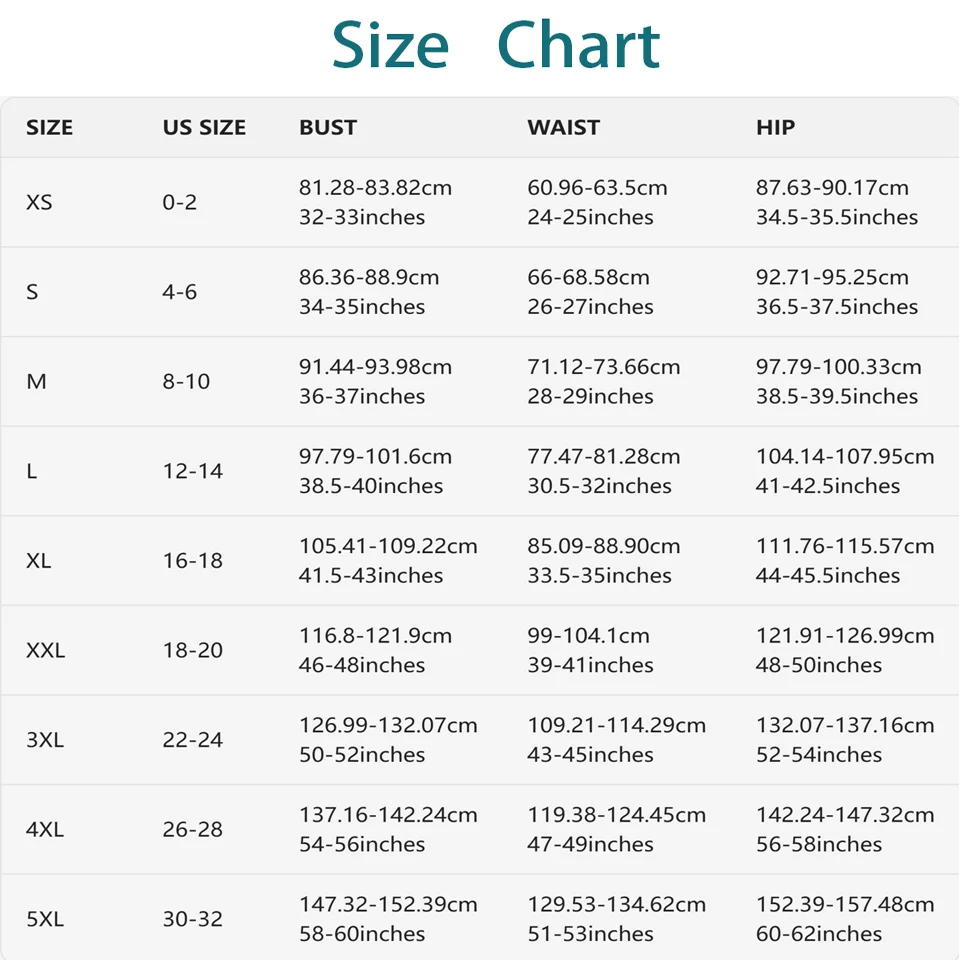Select the US SIZE column header
This screenshot has width=960, height=960.
click(204, 127)
